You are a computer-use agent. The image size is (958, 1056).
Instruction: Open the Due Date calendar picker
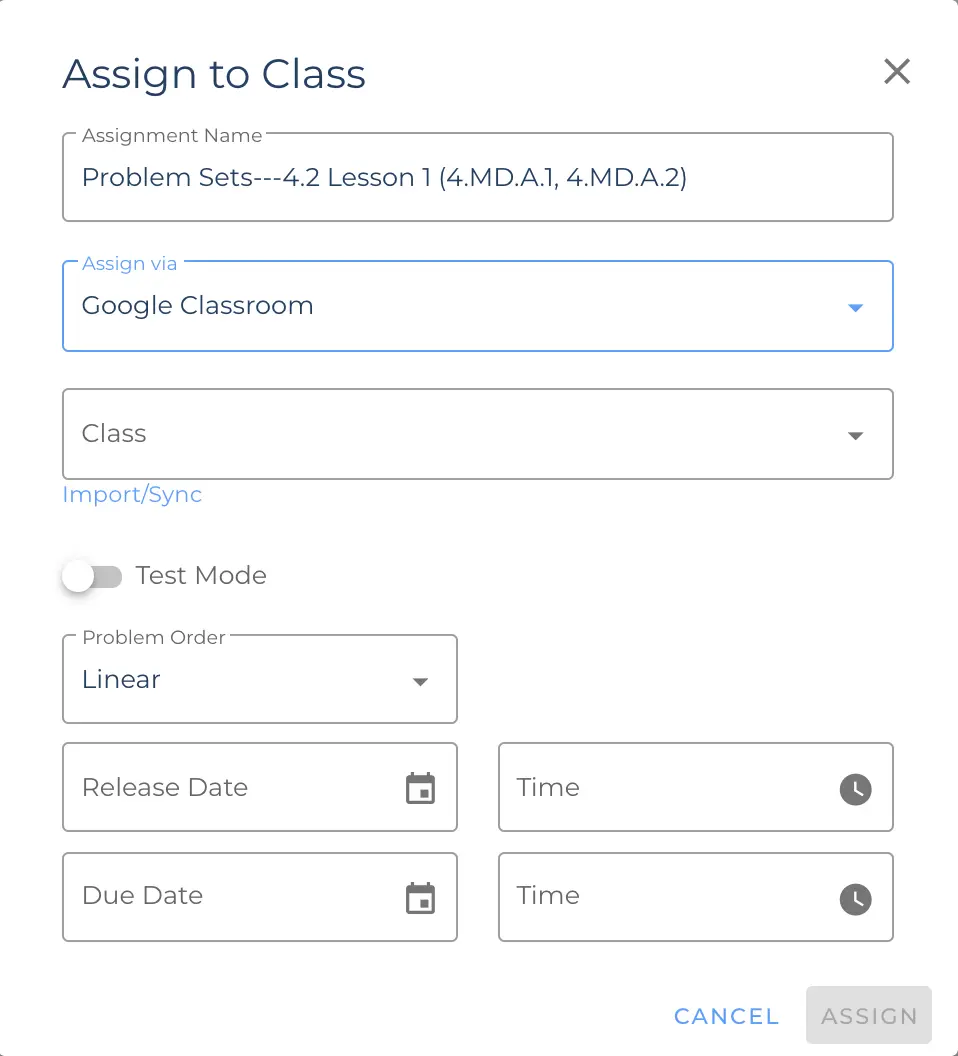pos(420,897)
